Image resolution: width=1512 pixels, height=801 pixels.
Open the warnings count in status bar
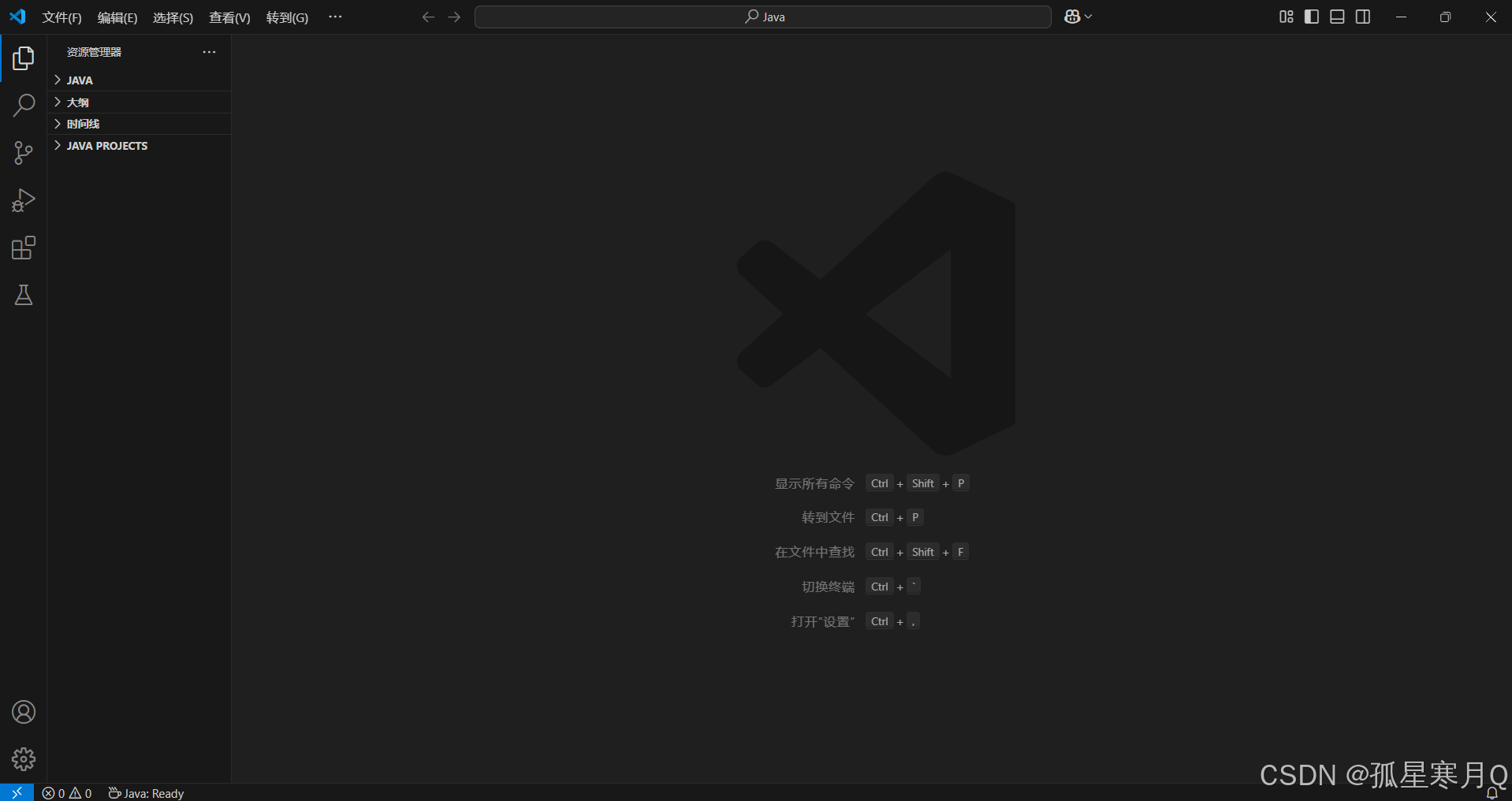(x=80, y=793)
